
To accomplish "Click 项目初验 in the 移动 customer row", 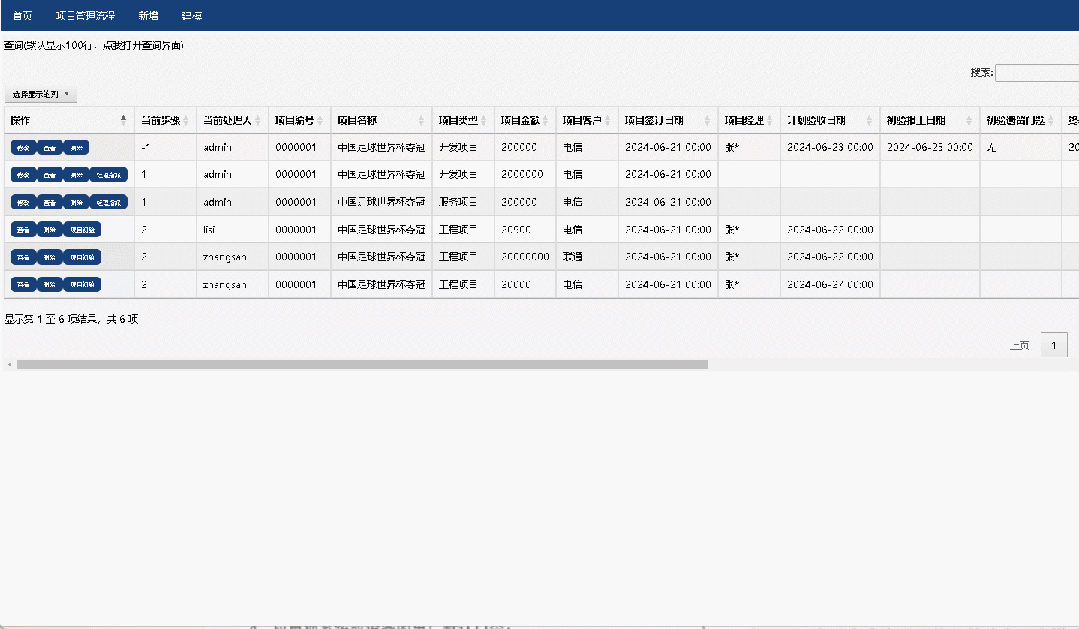I will click(83, 257).
